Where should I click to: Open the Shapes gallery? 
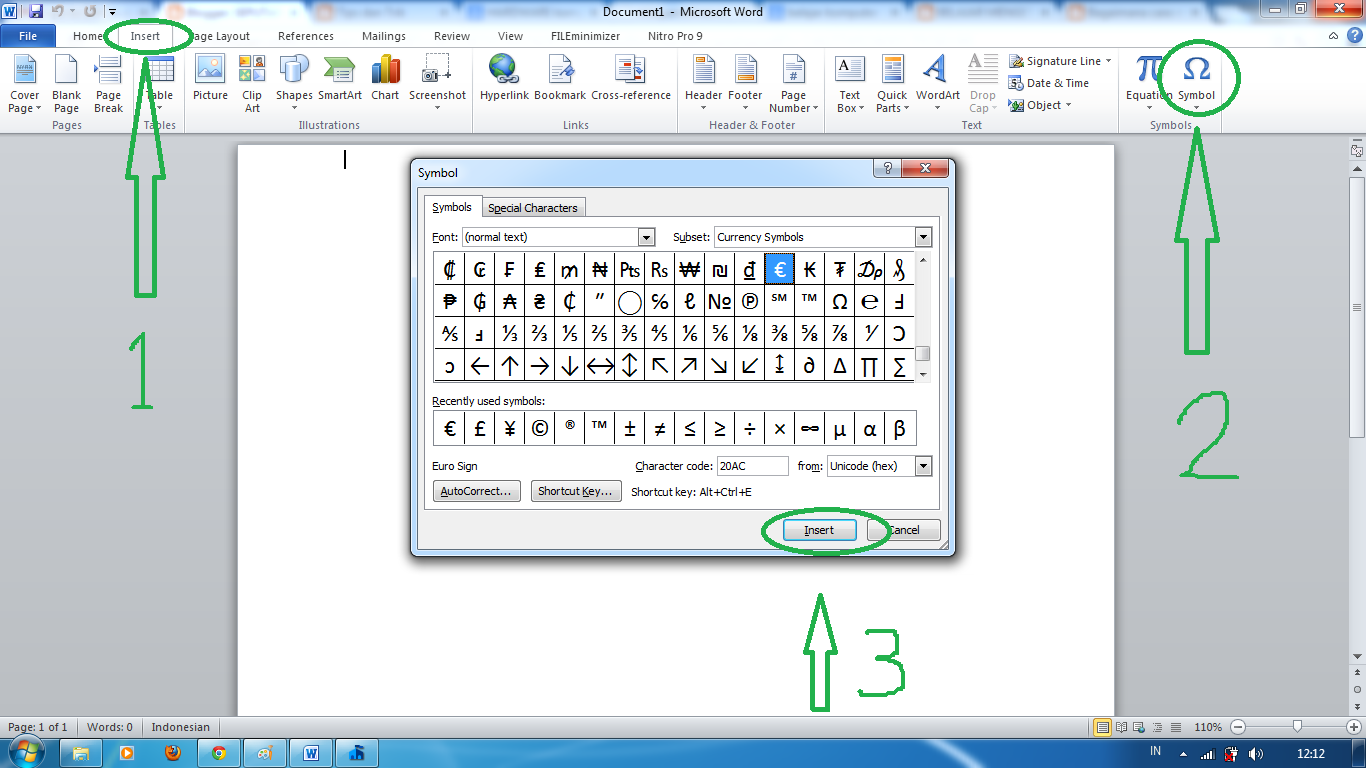(294, 84)
